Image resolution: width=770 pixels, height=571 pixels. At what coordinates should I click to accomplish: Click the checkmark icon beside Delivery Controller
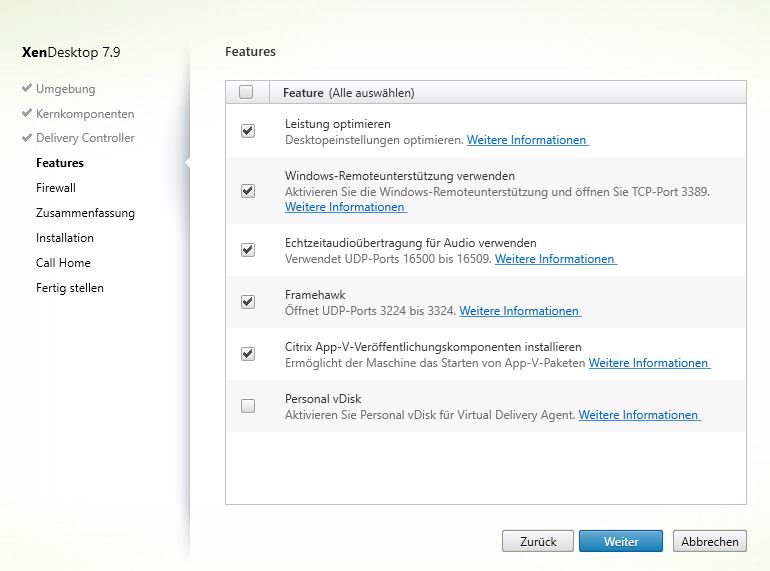point(27,137)
